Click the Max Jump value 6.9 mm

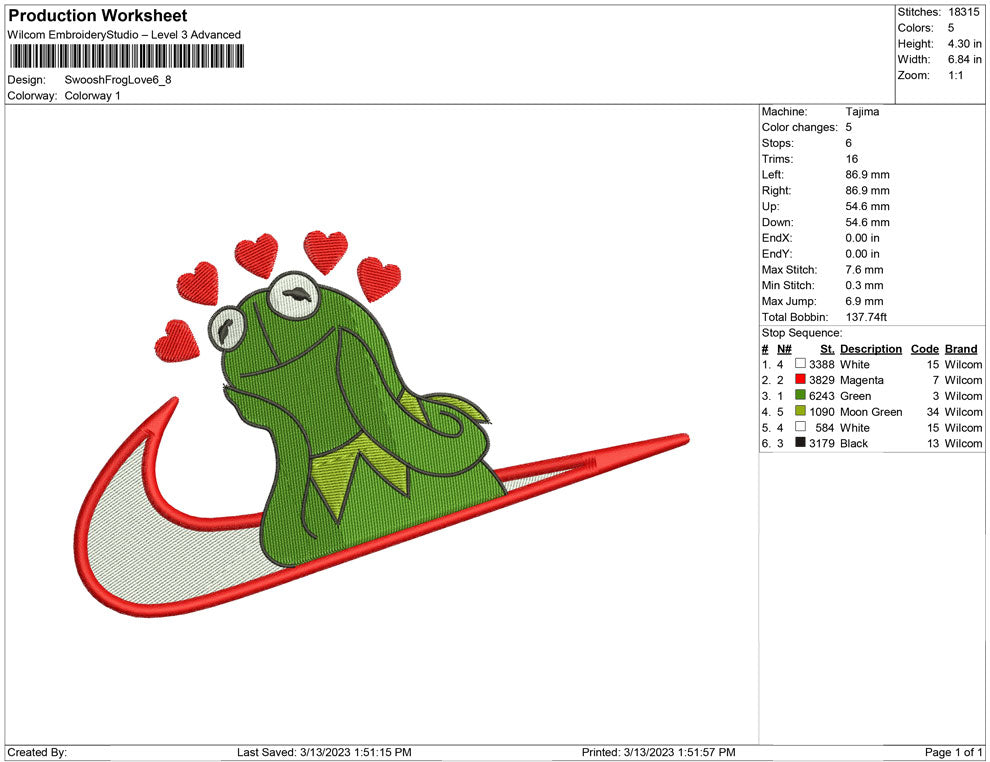(x=864, y=301)
